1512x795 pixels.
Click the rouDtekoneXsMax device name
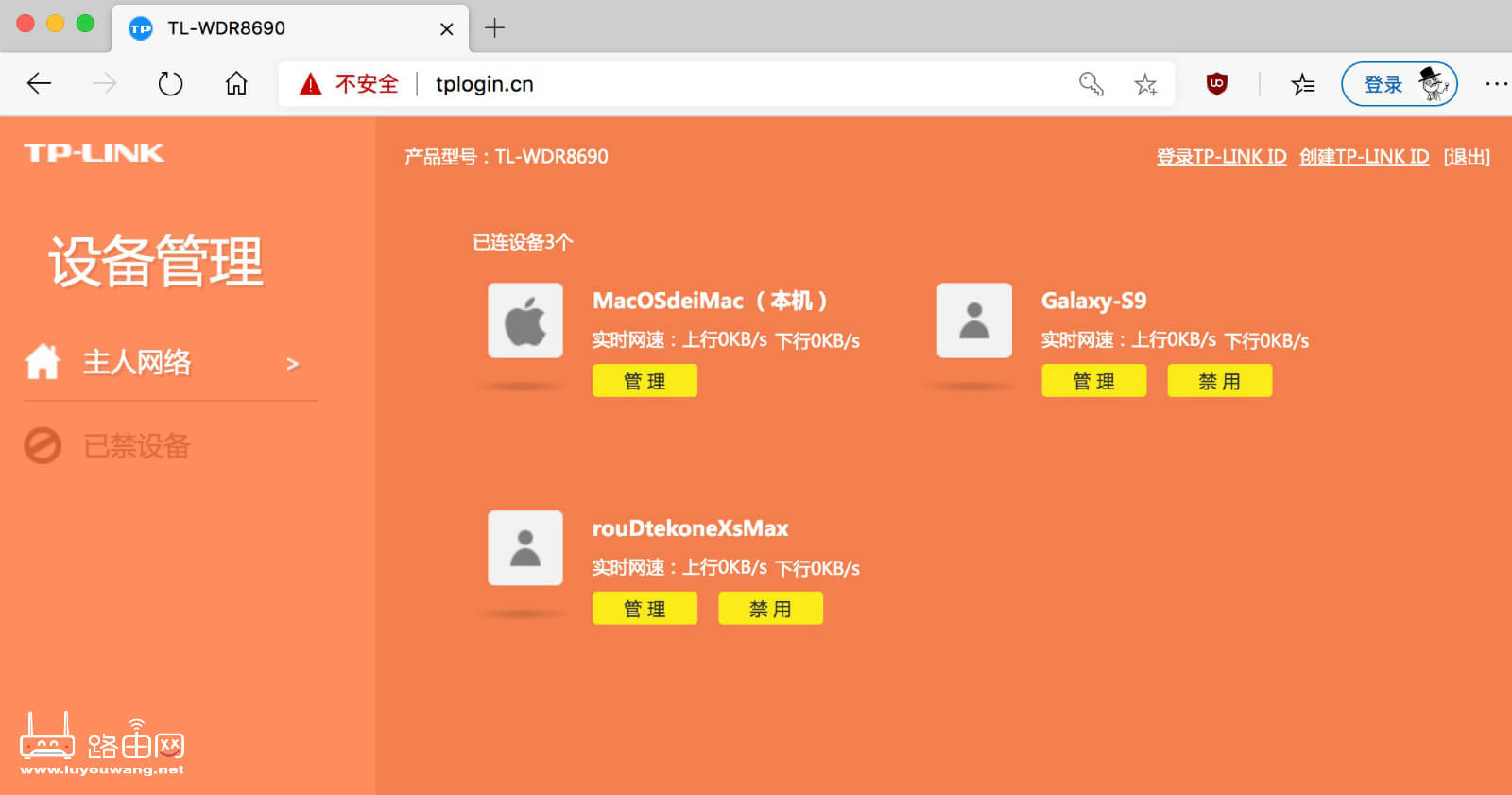(690, 528)
